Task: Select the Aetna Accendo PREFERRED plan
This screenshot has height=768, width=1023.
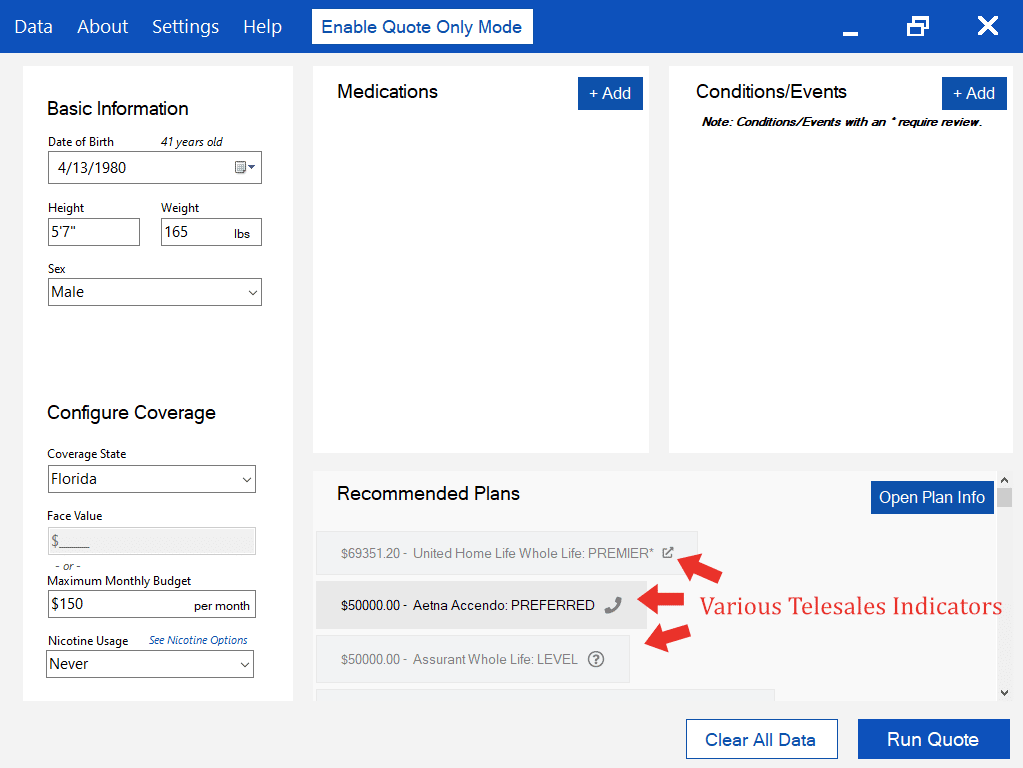Action: (x=467, y=605)
